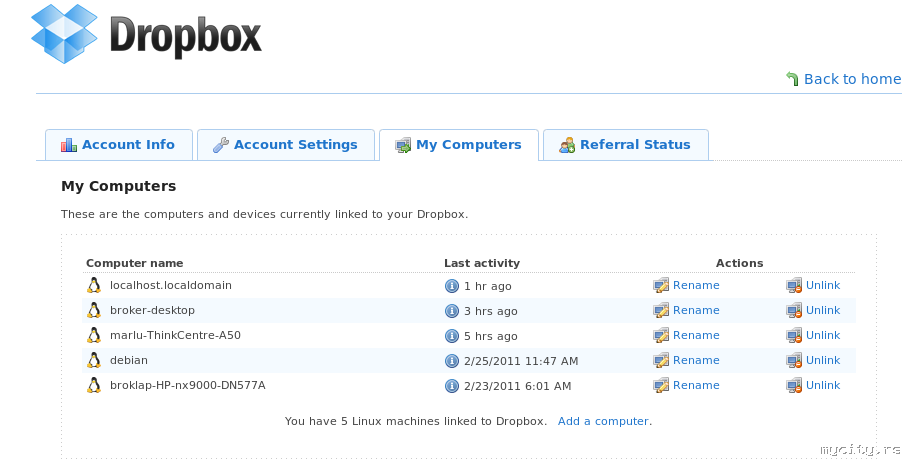Switch to the Account Settings tab

[285, 145]
